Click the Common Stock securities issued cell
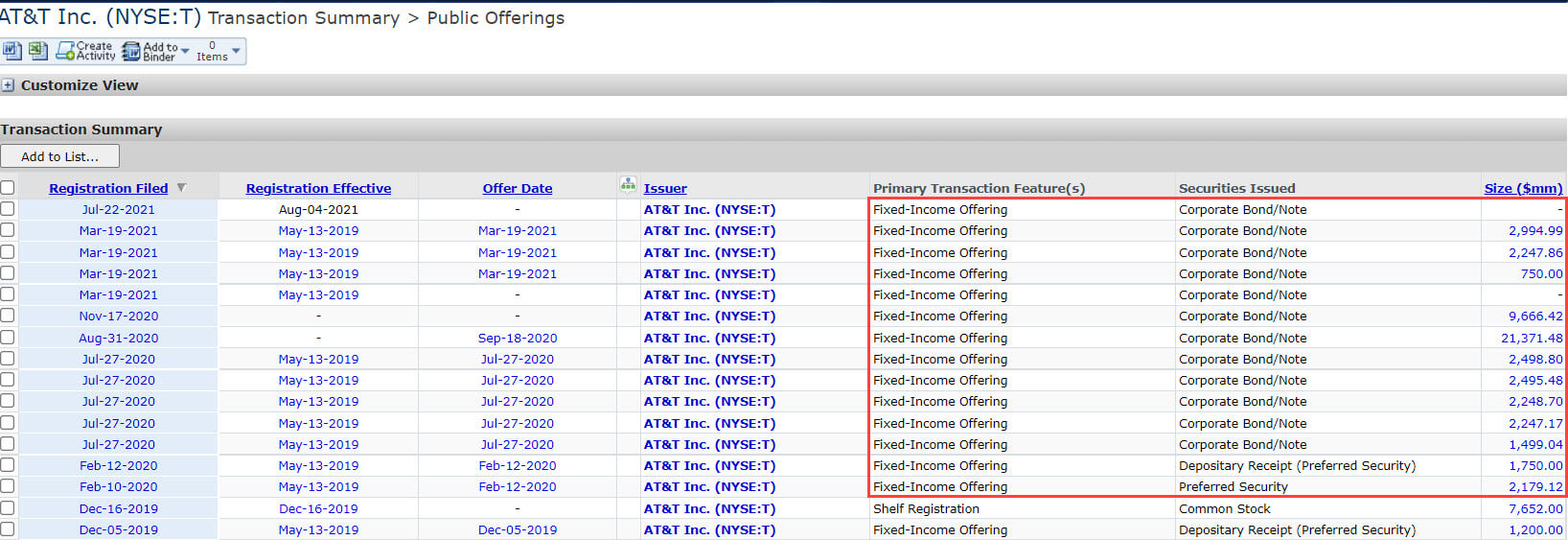The image size is (1568, 540). click(x=1225, y=508)
